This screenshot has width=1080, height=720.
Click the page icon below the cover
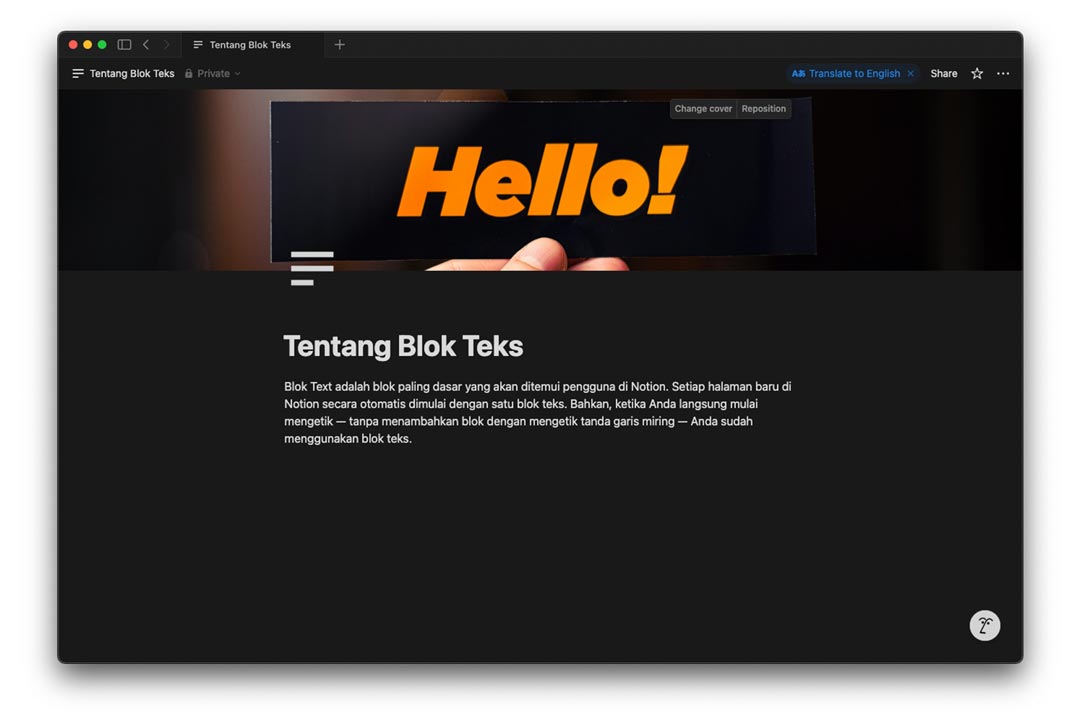[311, 268]
